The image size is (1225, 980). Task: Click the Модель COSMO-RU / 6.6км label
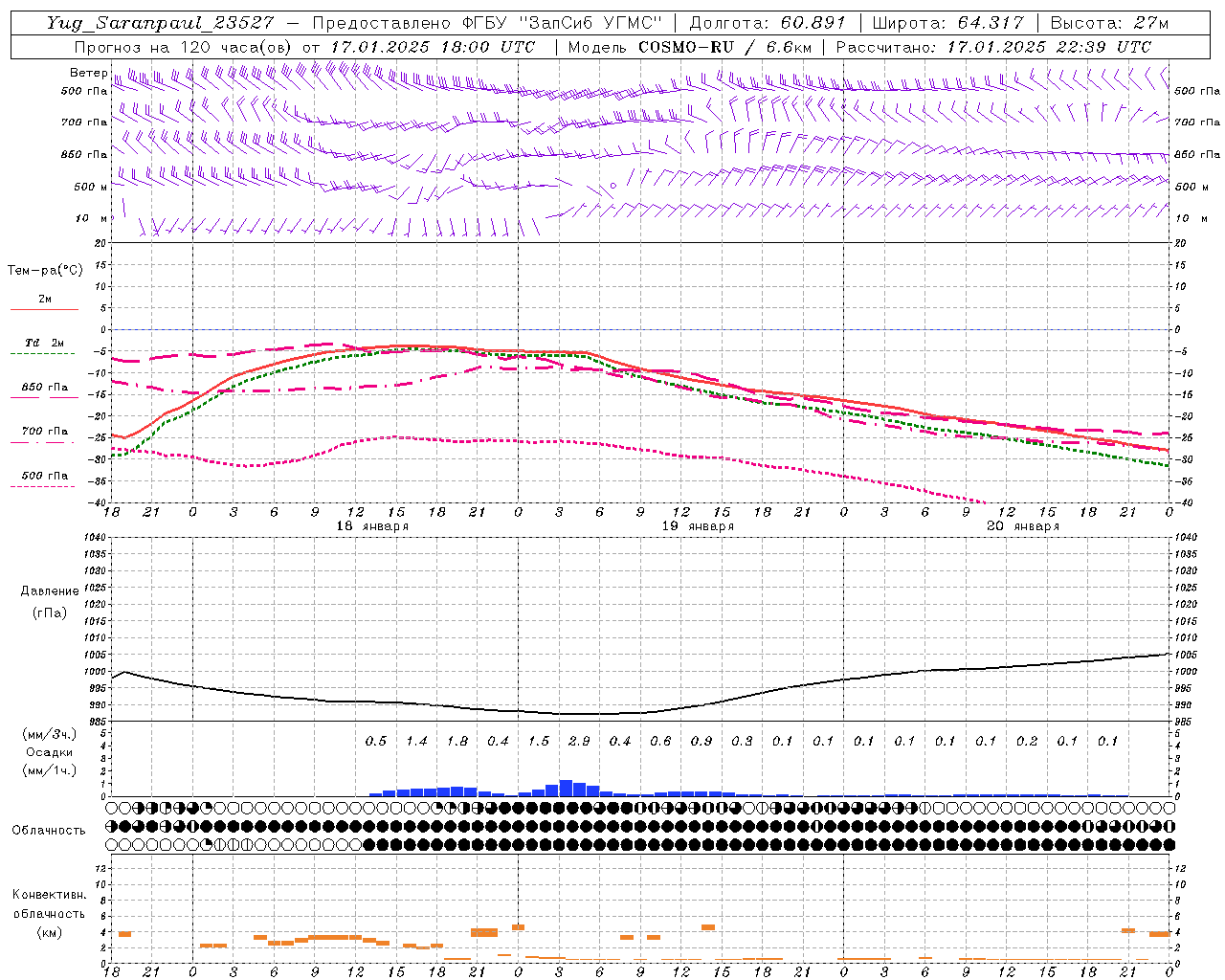pos(689,47)
